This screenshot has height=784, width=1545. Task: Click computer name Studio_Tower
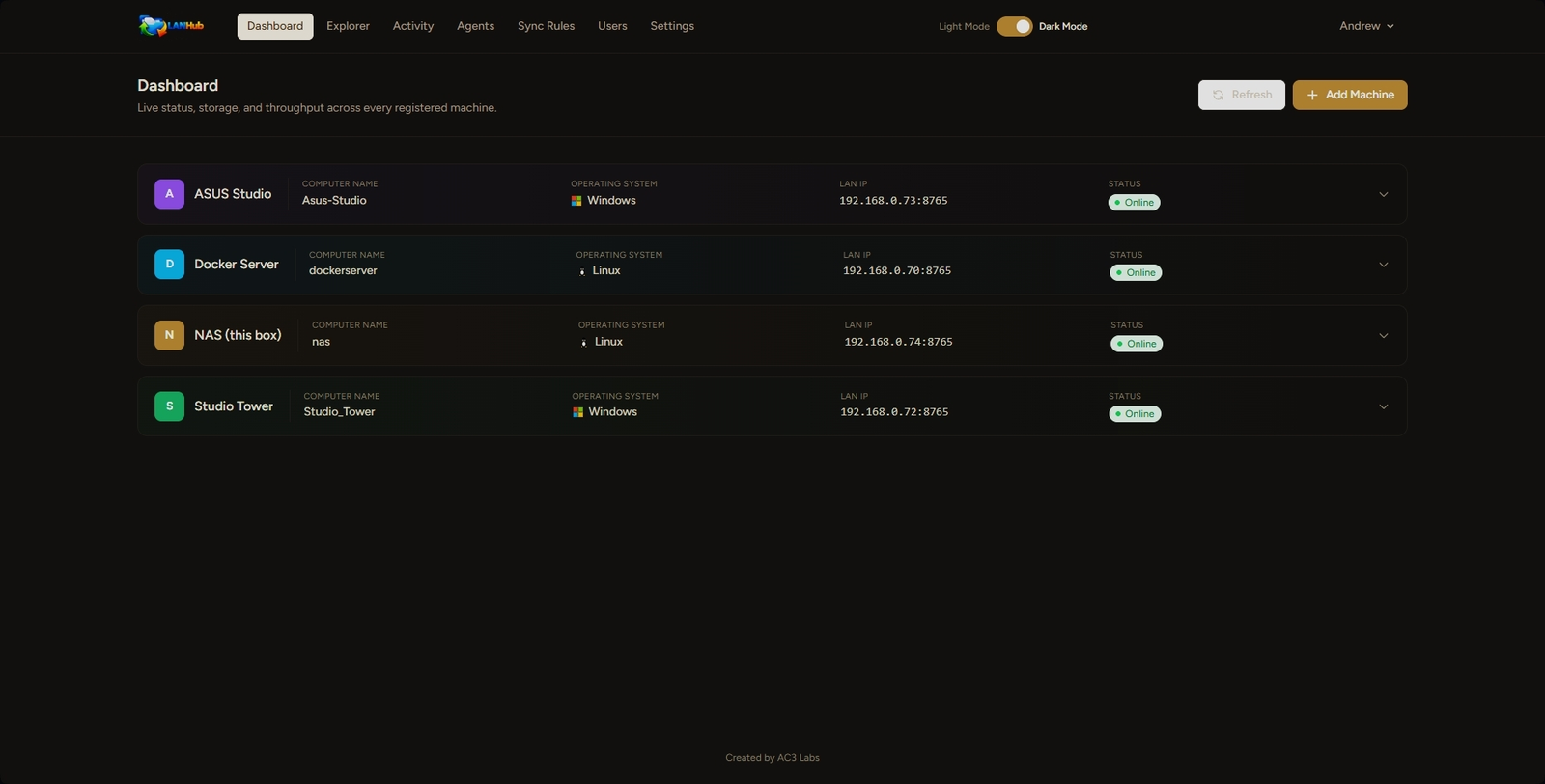point(339,412)
